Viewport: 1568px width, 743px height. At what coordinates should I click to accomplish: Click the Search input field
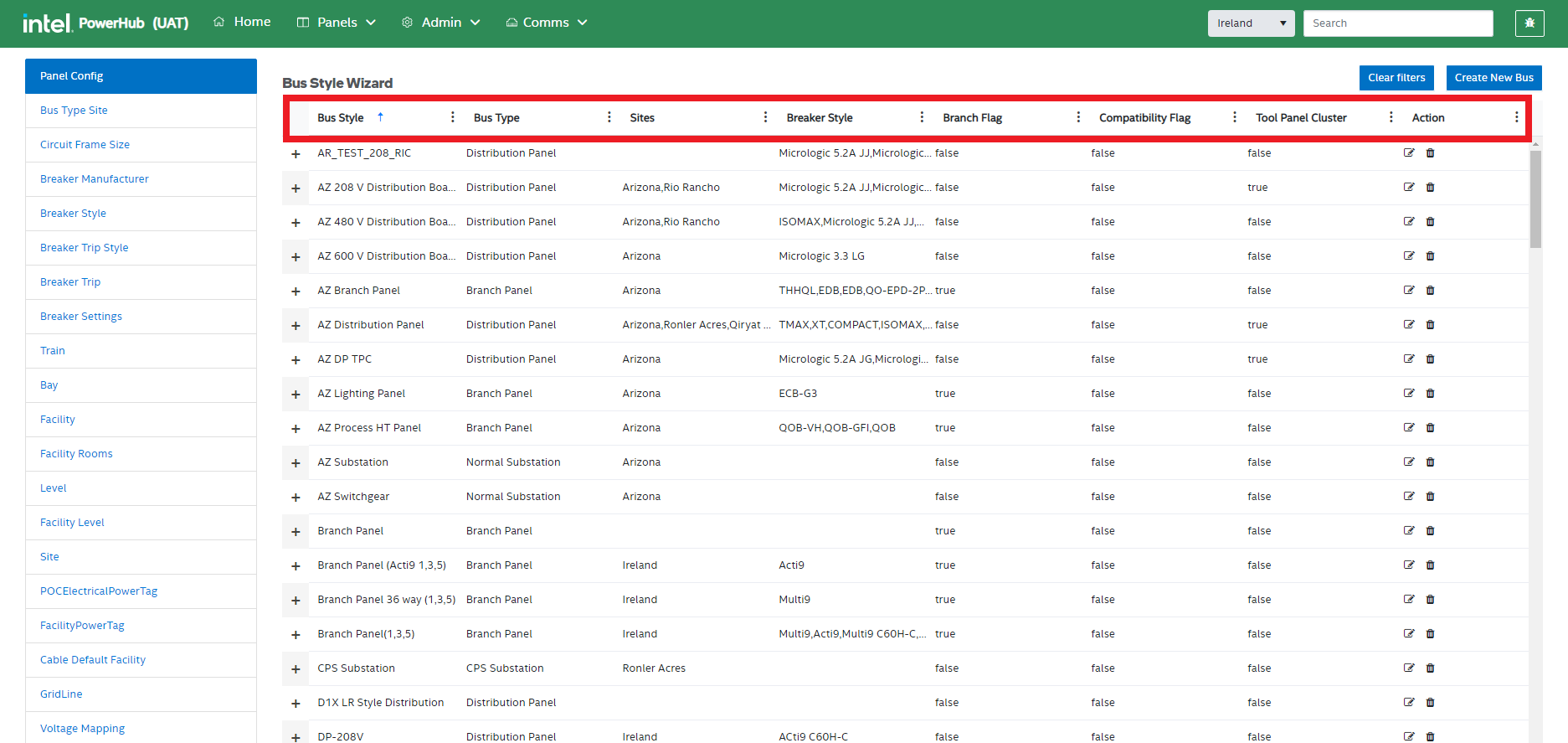pos(1397,23)
